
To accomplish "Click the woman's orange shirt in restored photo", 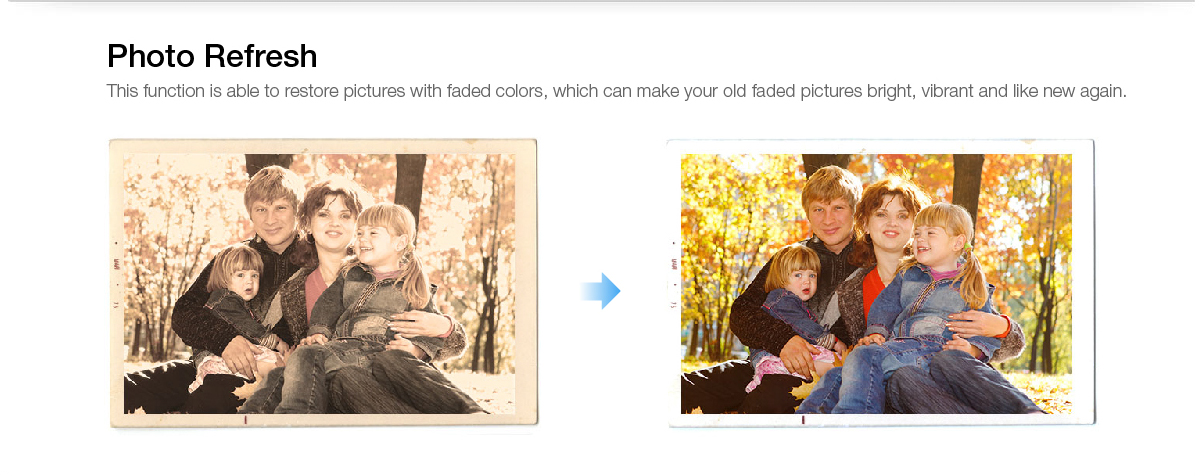I will [873, 290].
